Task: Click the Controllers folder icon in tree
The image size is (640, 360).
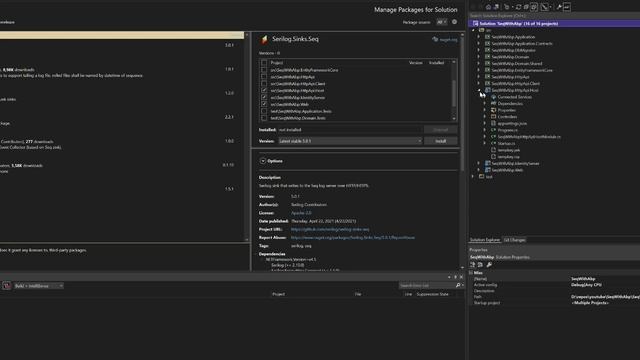Action: point(493,117)
